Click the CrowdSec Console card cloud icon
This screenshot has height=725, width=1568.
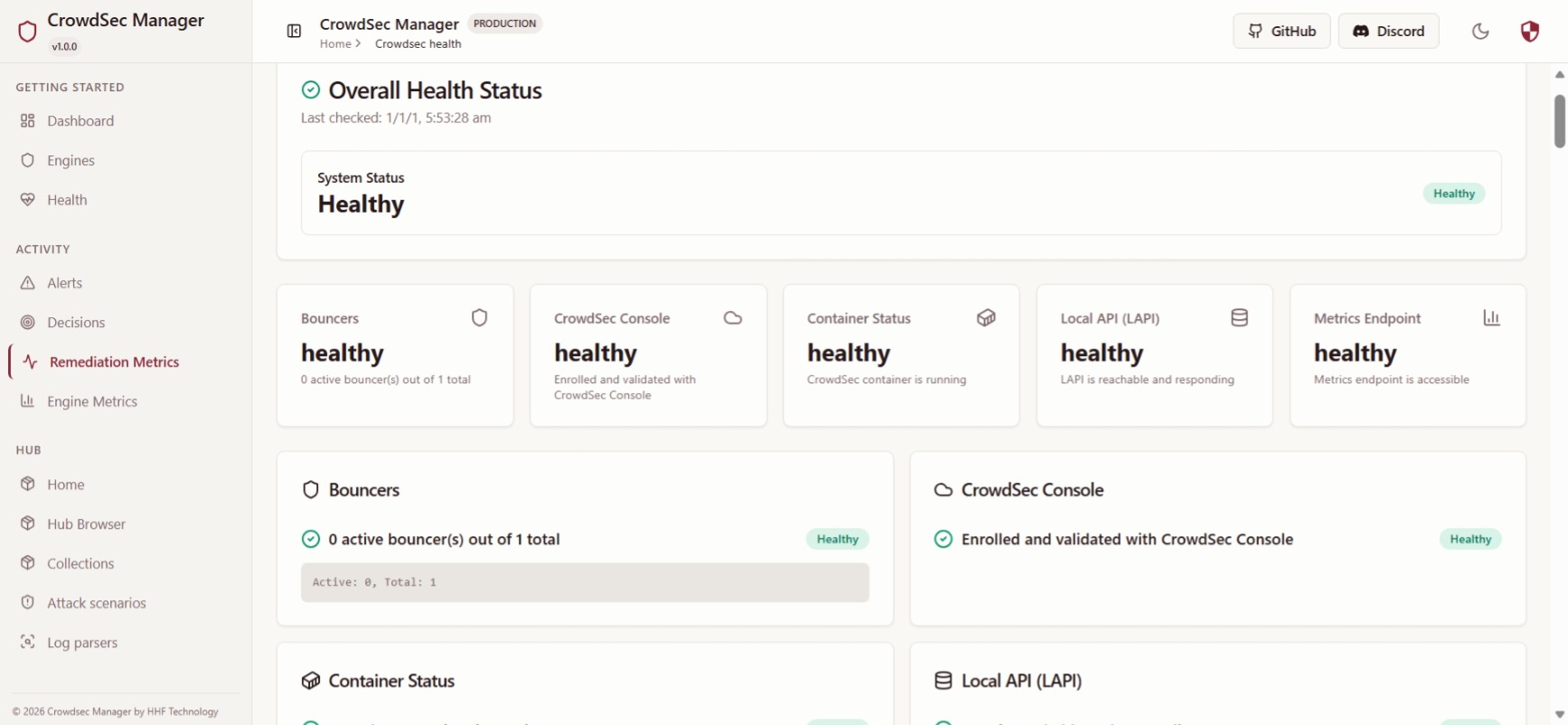[x=733, y=318]
